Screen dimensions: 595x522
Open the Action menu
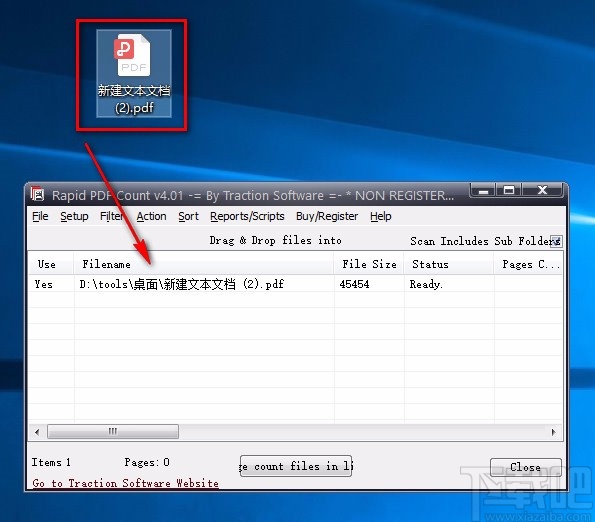151,216
